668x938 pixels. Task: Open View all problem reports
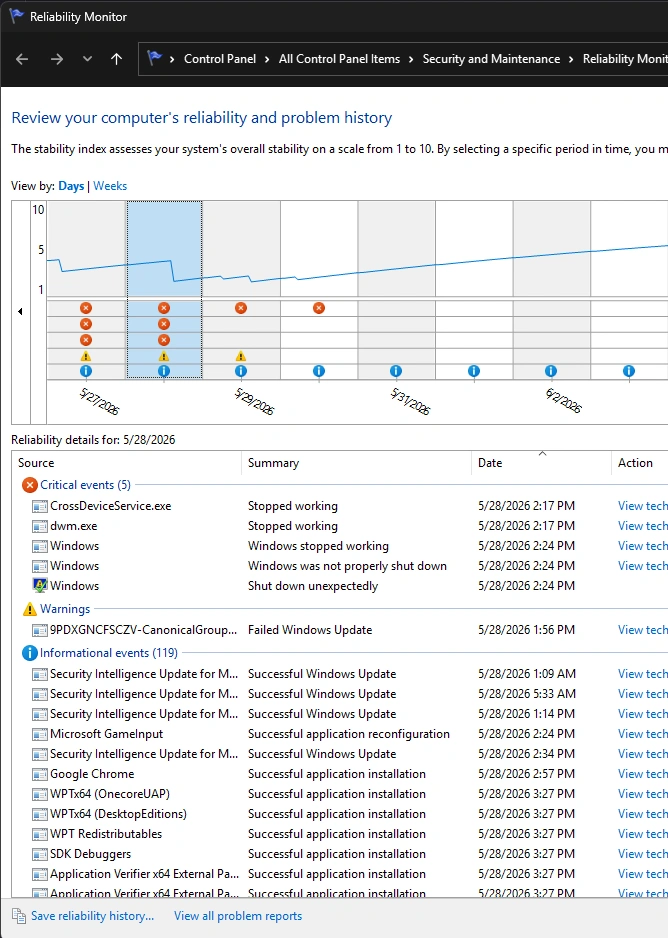click(x=238, y=916)
